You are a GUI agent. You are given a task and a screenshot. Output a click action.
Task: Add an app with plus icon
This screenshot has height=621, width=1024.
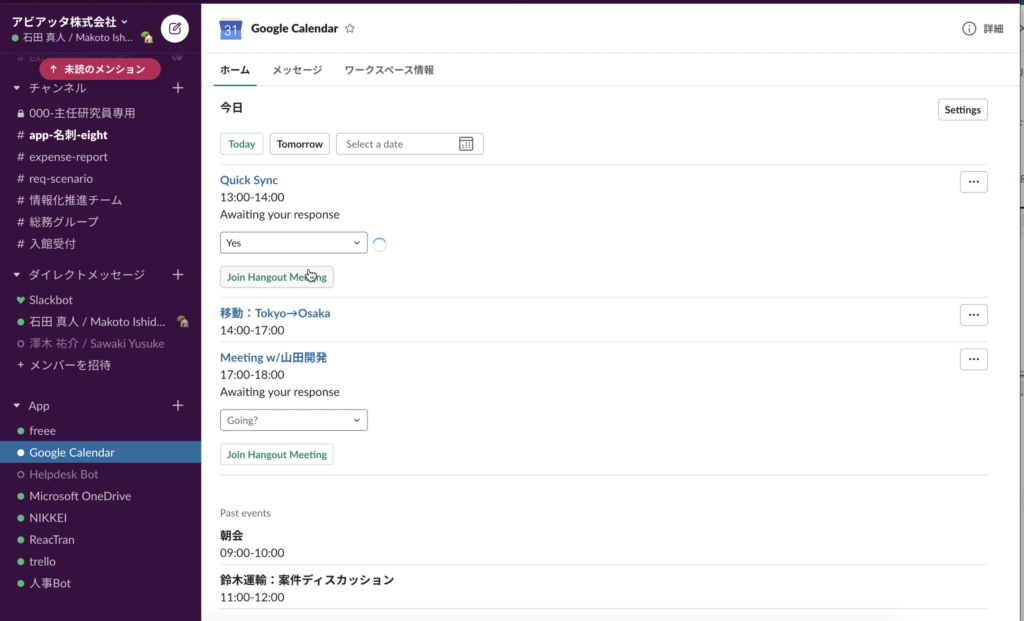(x=178, y=406)
